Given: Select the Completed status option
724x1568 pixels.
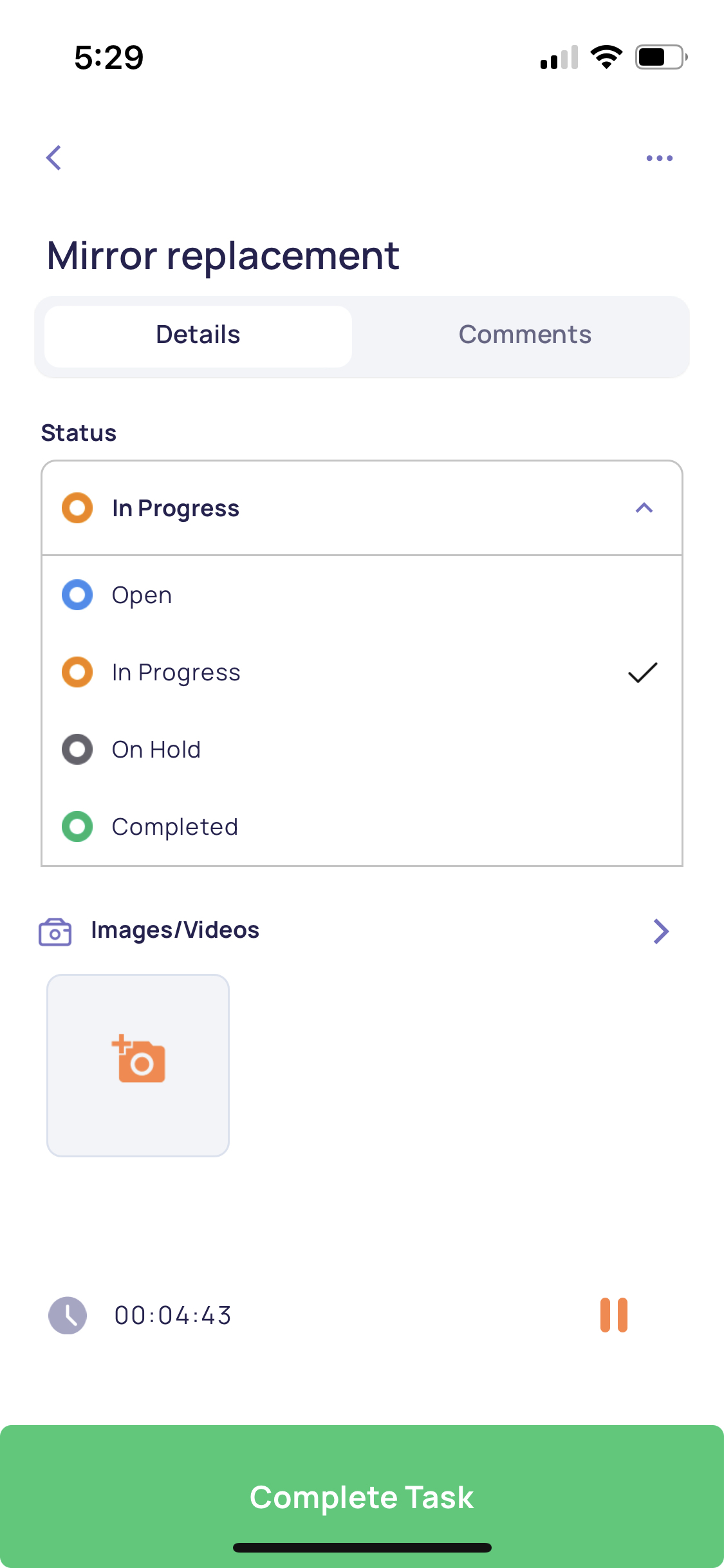Looking at the screenshot, I should click(x=362, y=826).
